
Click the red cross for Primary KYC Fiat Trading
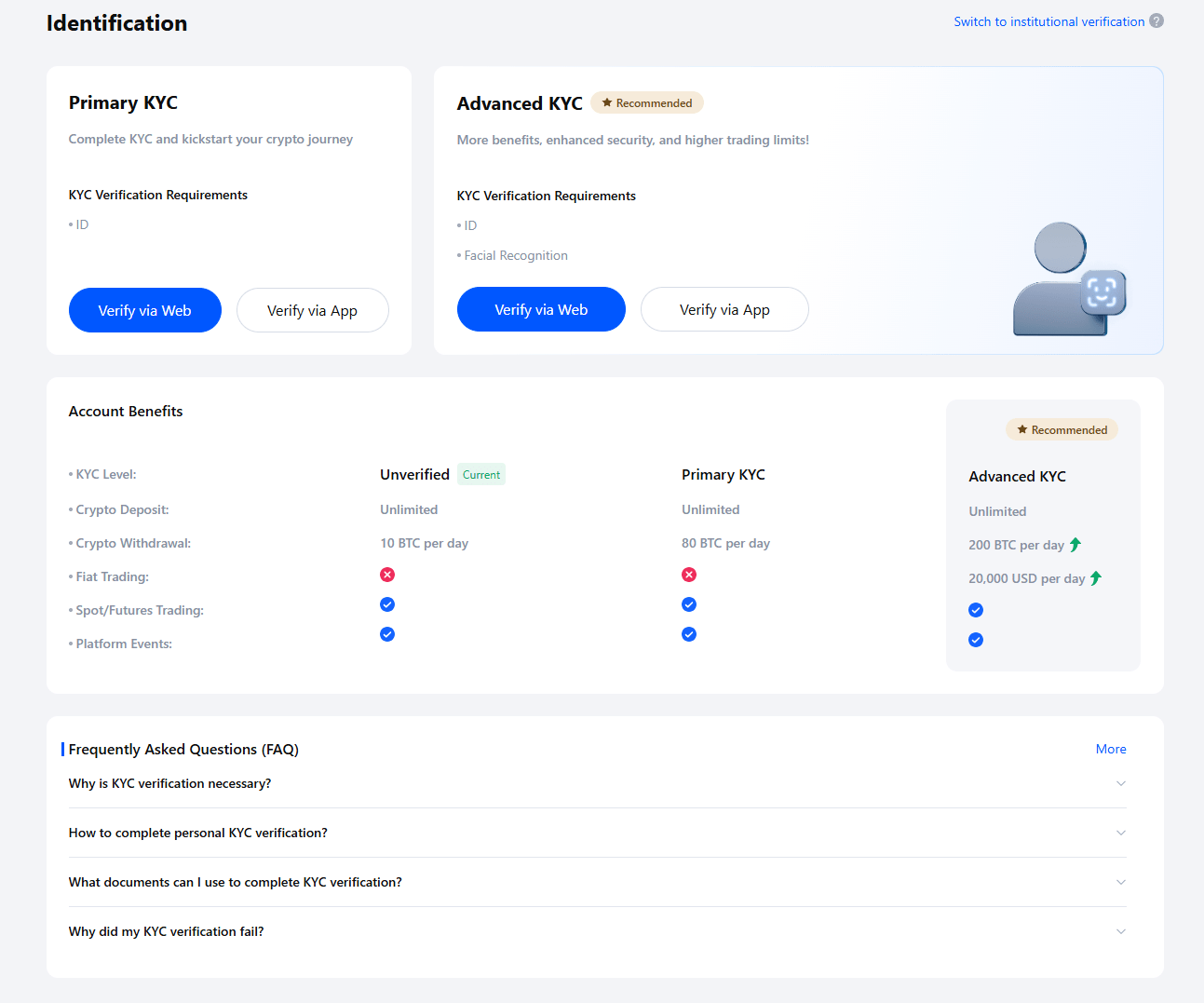pyautogui.click(x=689, y=575)
